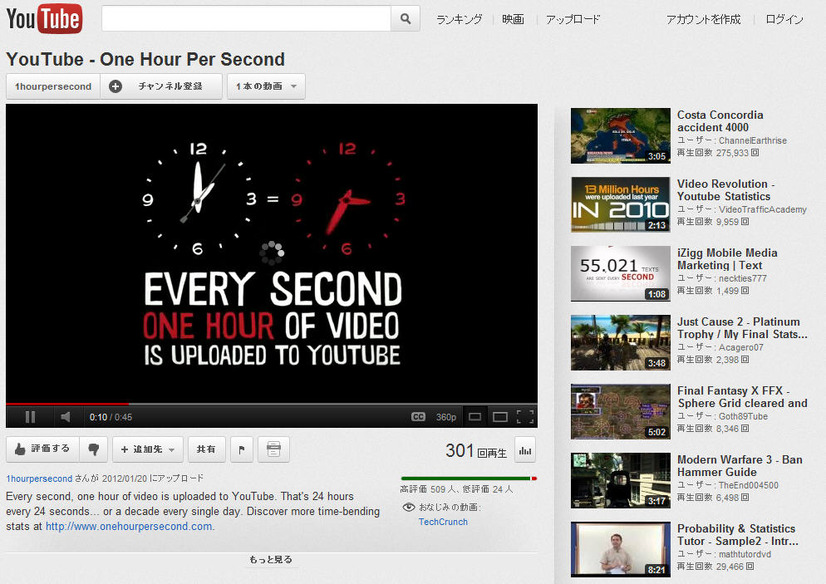Mute the video volume

(64, 417)
